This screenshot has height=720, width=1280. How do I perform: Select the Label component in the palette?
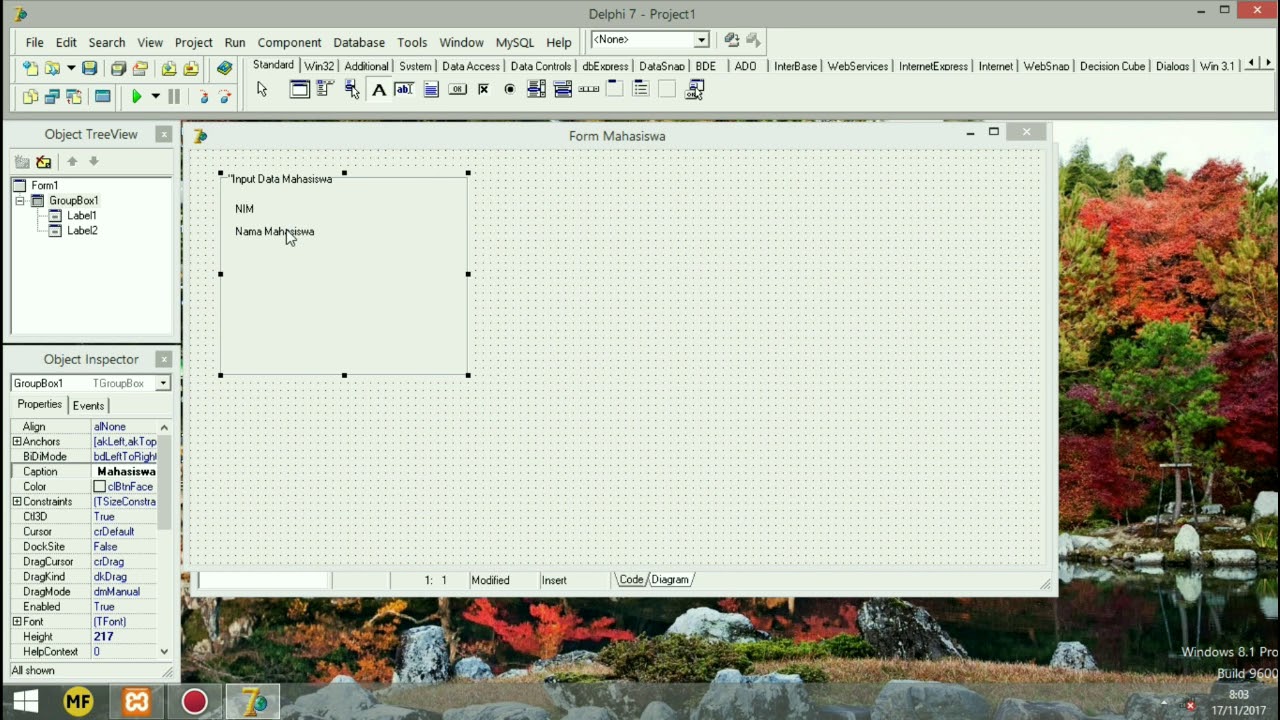[x=379, y=90]
